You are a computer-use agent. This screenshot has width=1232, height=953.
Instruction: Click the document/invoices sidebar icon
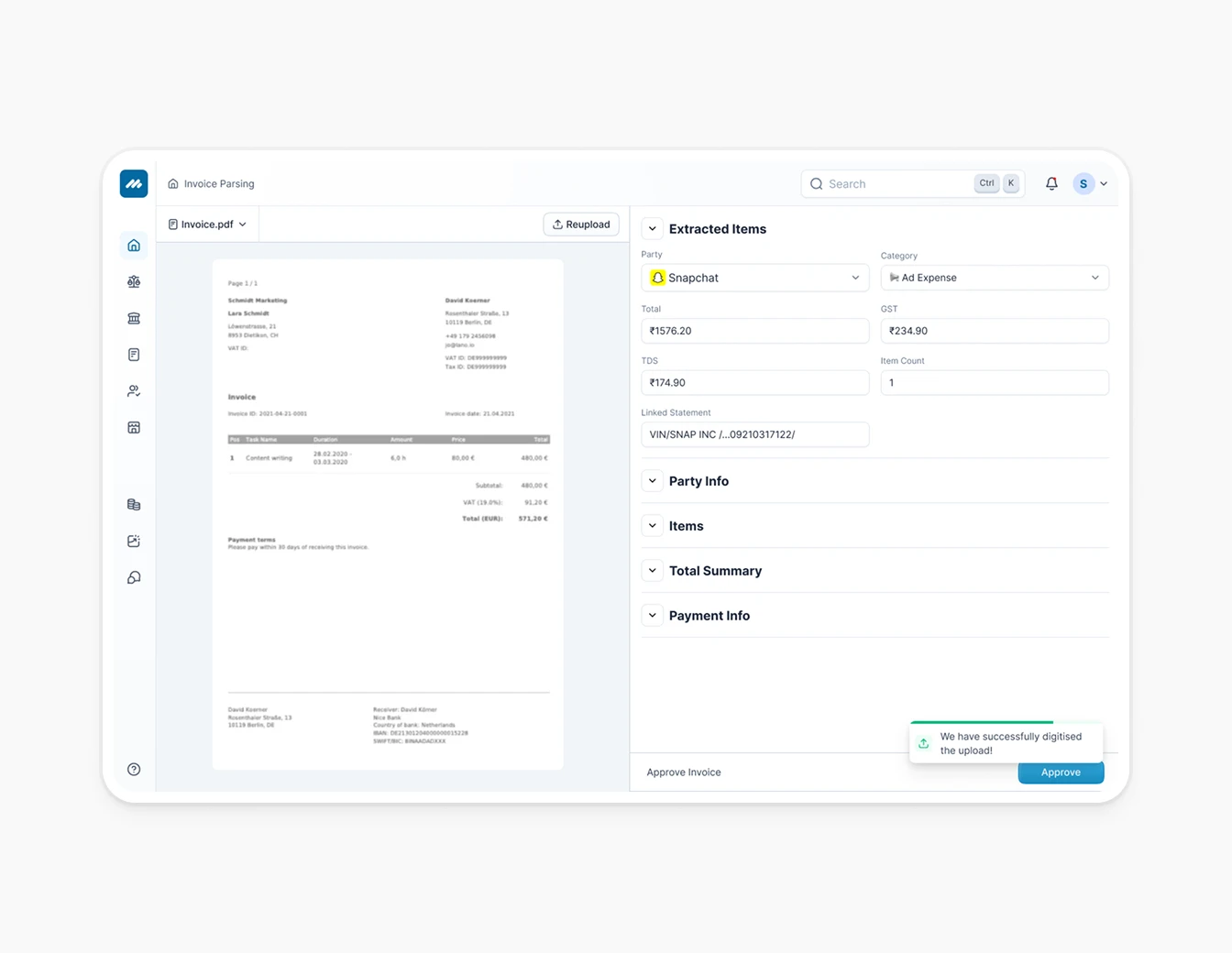[134, 355]
